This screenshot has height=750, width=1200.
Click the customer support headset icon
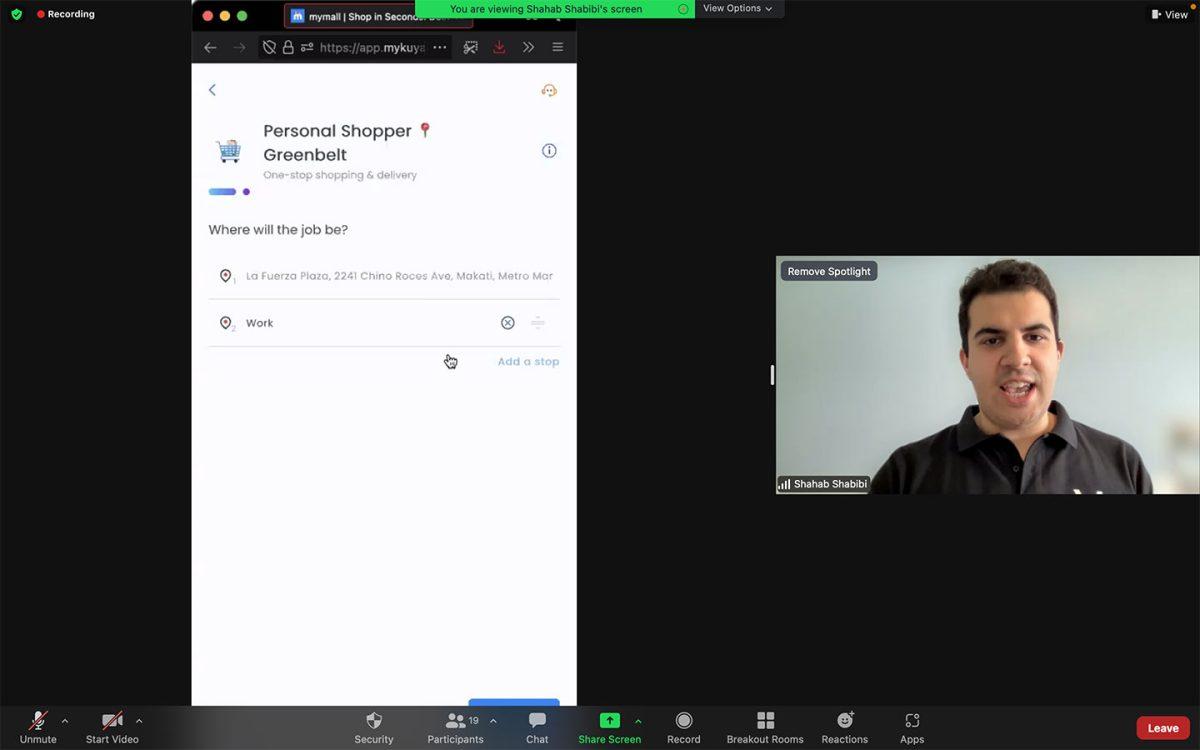(549, 90)
